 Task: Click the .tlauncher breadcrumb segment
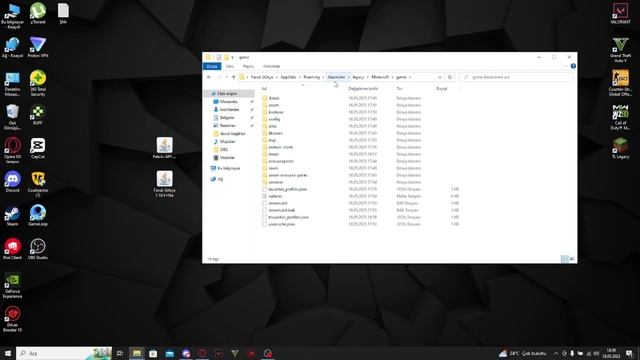[x=336, y=77]
